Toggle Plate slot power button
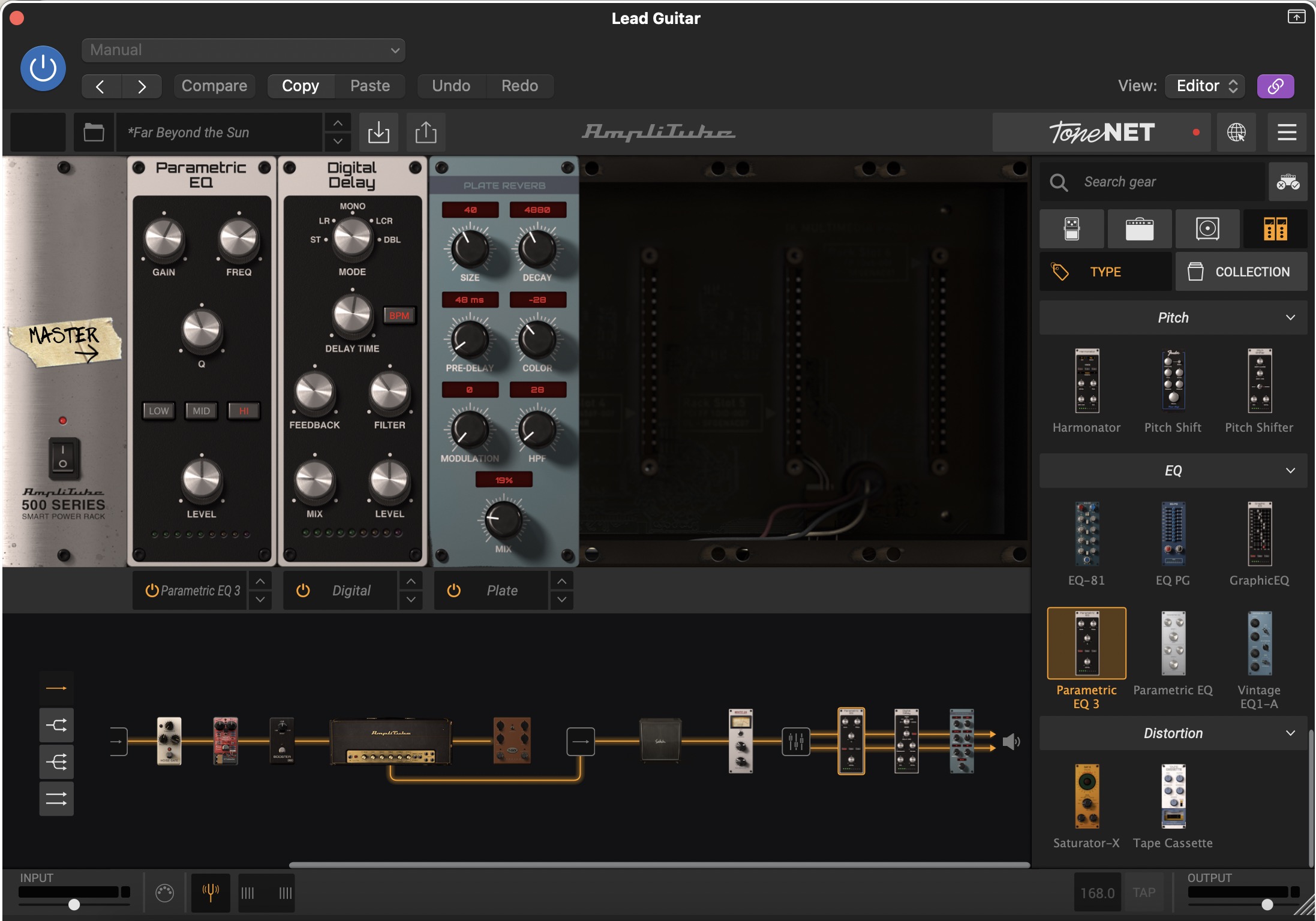The image size is (1316, 921). click(x=454, y=591)
